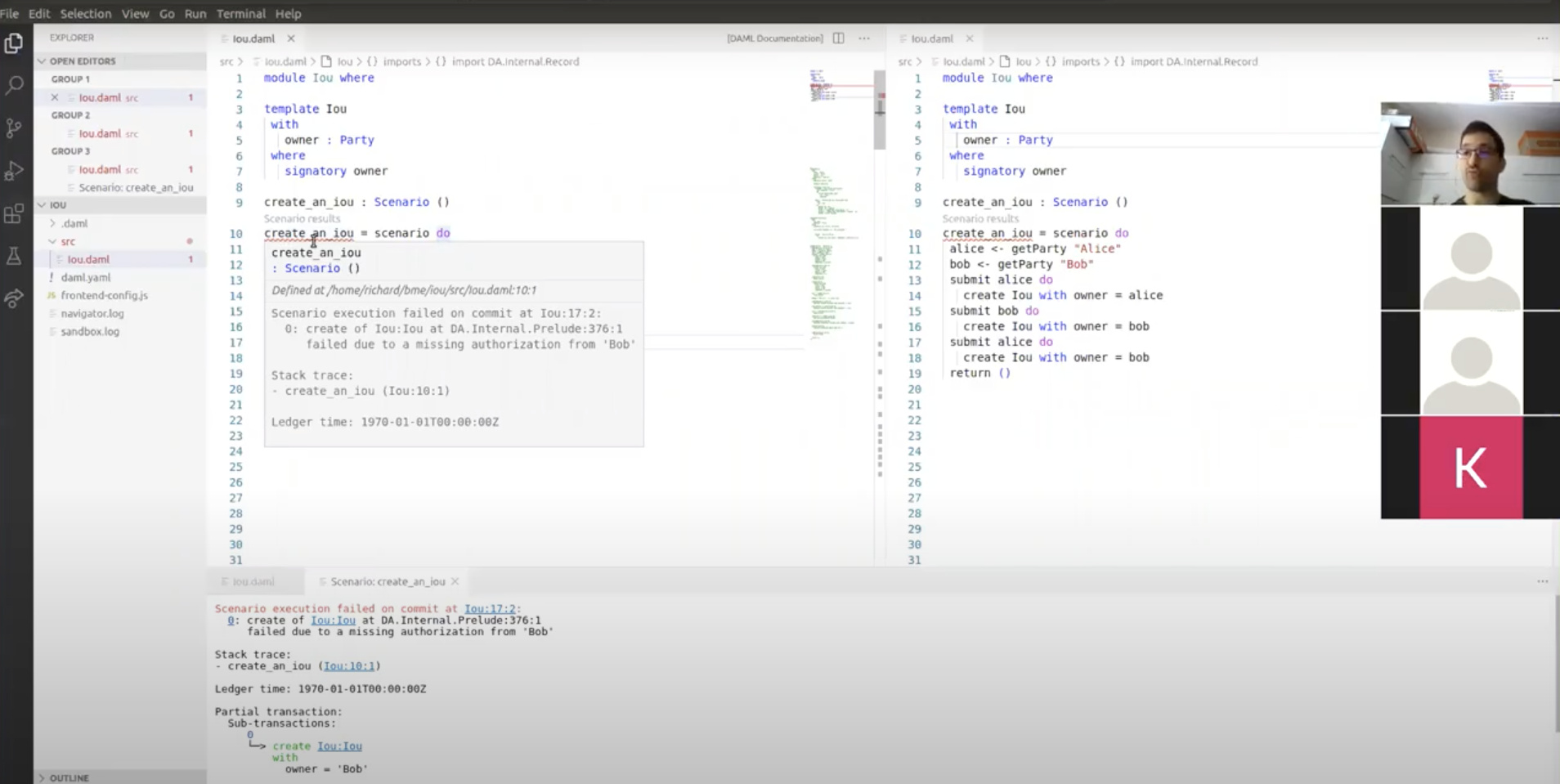Close the left Iou.daml editor tab
The width and height of the screenshot is (1560, 784).
[x=291, y=38]
